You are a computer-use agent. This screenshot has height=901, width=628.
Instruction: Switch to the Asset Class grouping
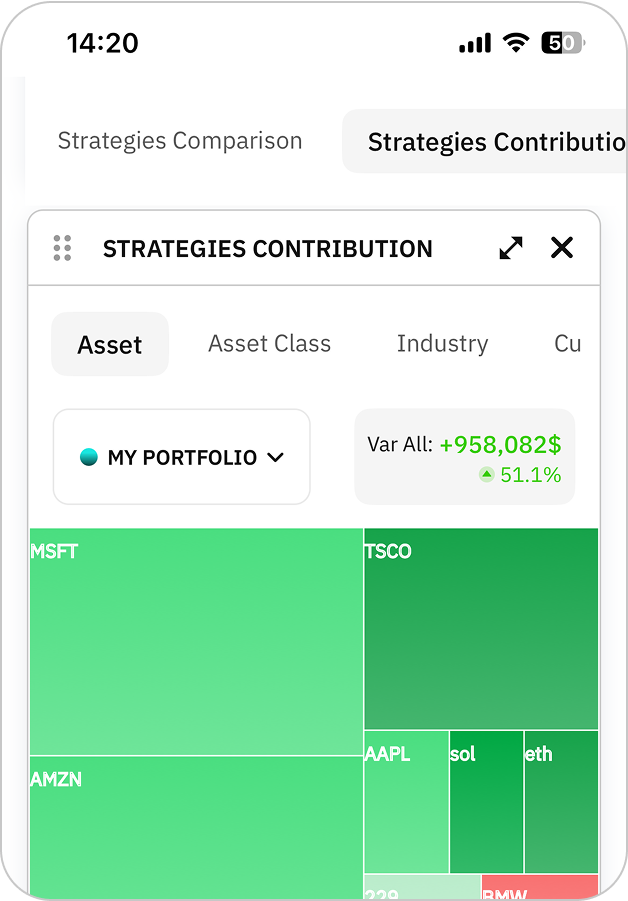pos(269,344)
